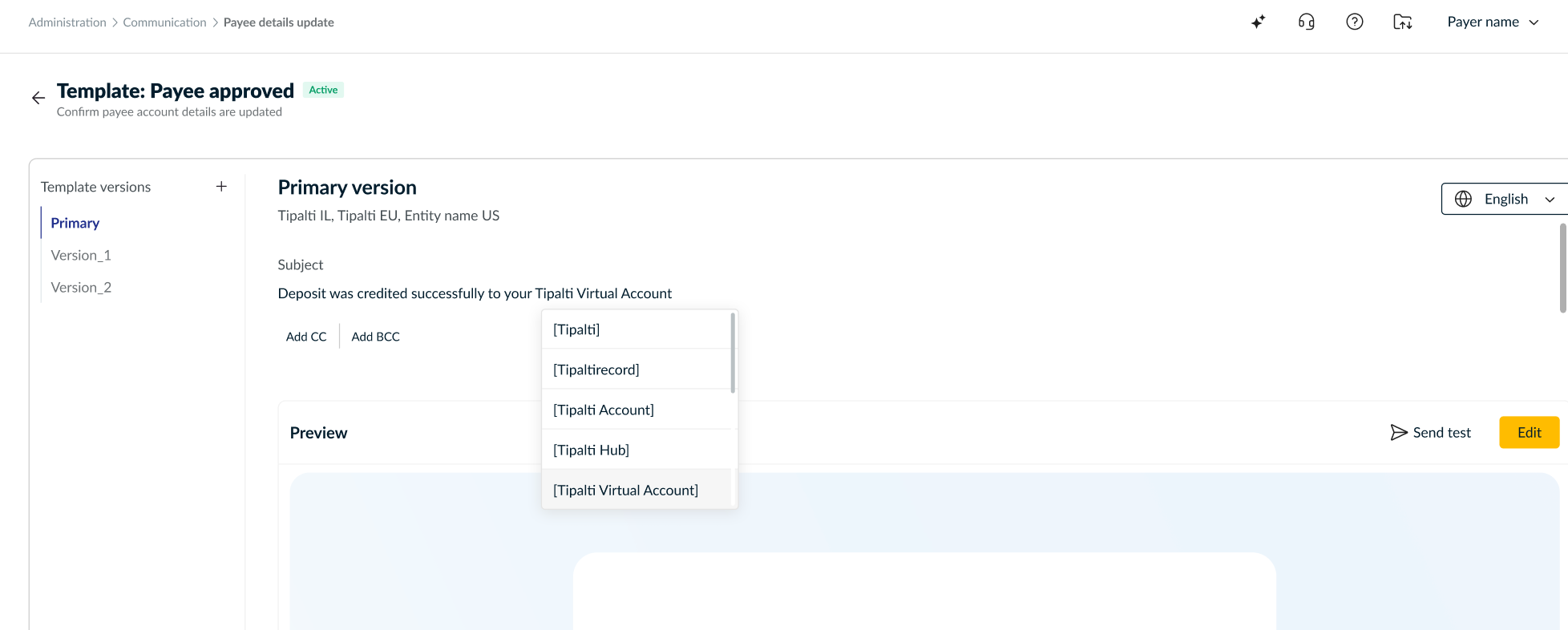Screen dimensions: 1568x630
Task: Click the entity list Tipalti IL, Tipalti EU text
Action: click(389, 216)
